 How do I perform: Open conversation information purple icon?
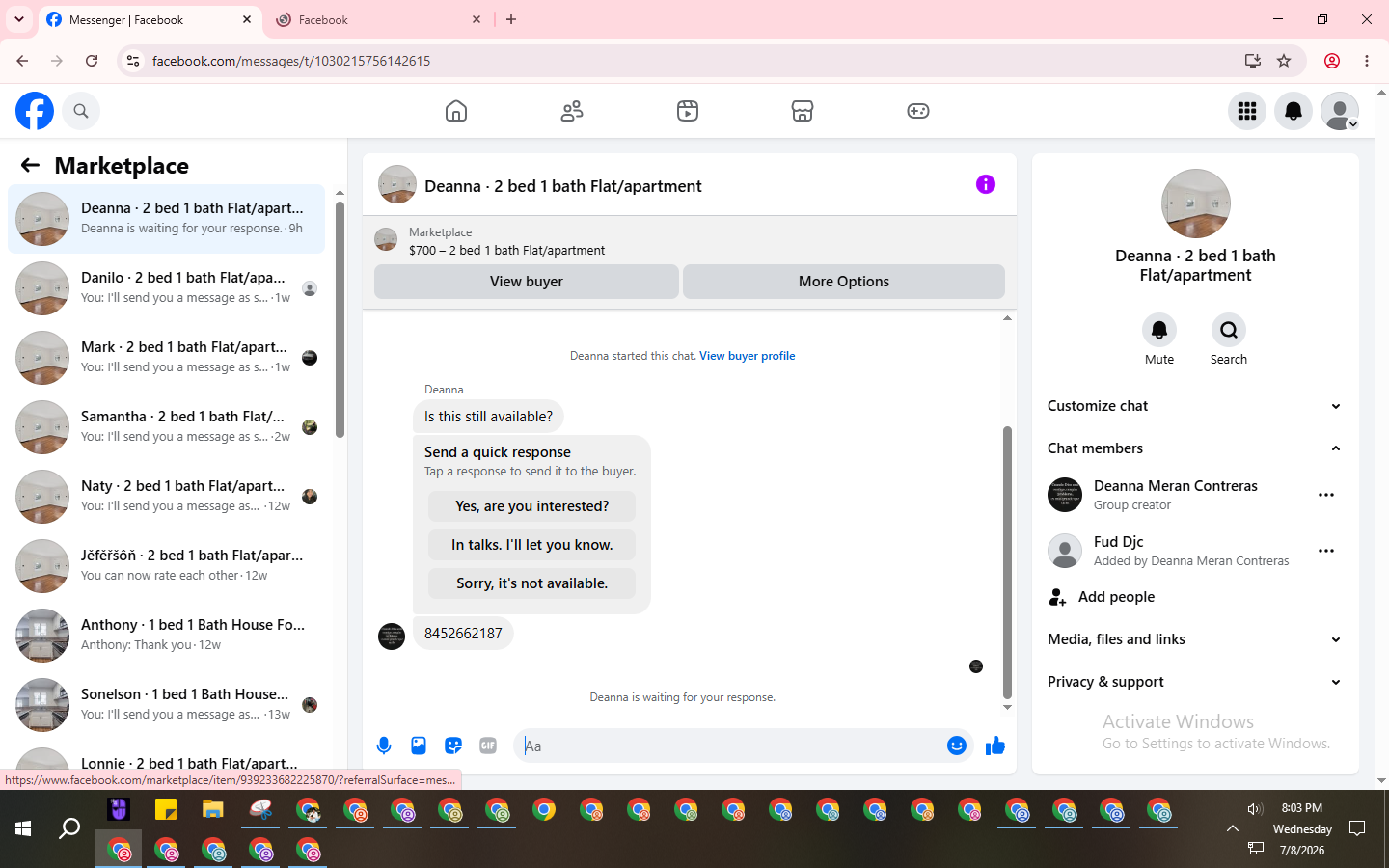coord(986,184)
